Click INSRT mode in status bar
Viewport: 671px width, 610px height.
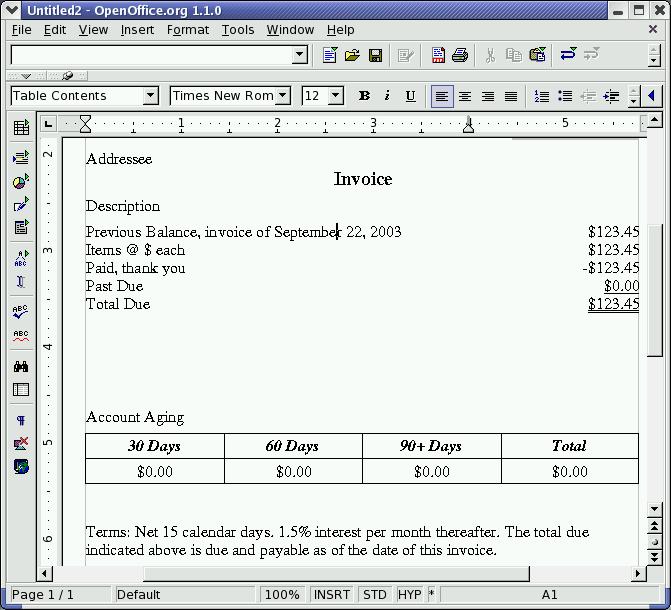pos(332,594)
